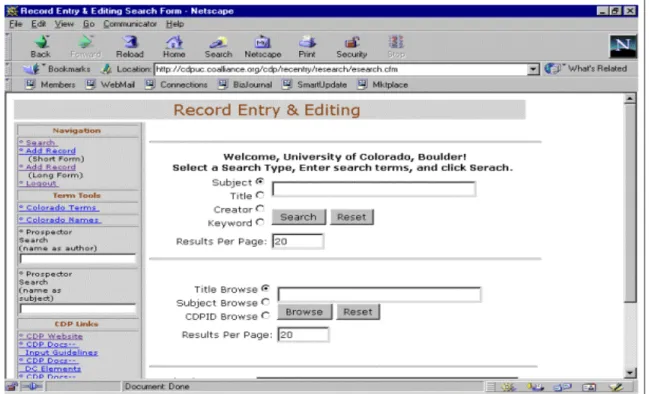Click the location page proxy icon
The height and width of the screenshot is (394, 649).
pyautogui.click(x=106, y=69)
